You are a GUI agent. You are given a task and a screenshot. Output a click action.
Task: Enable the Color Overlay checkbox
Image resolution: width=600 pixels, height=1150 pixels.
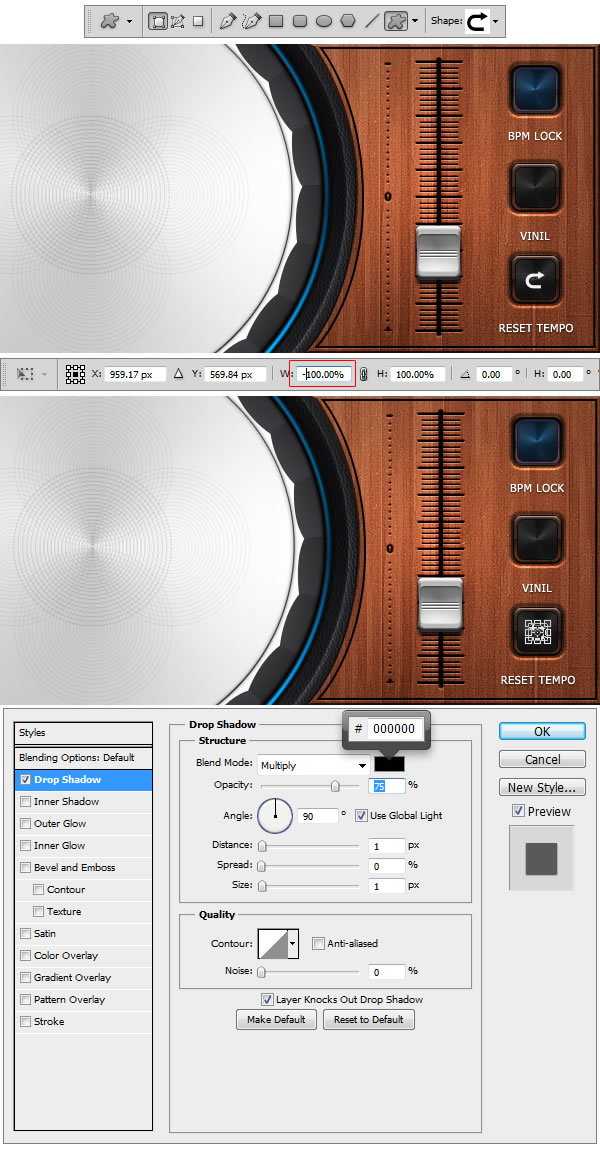click(x=26, y=956)
